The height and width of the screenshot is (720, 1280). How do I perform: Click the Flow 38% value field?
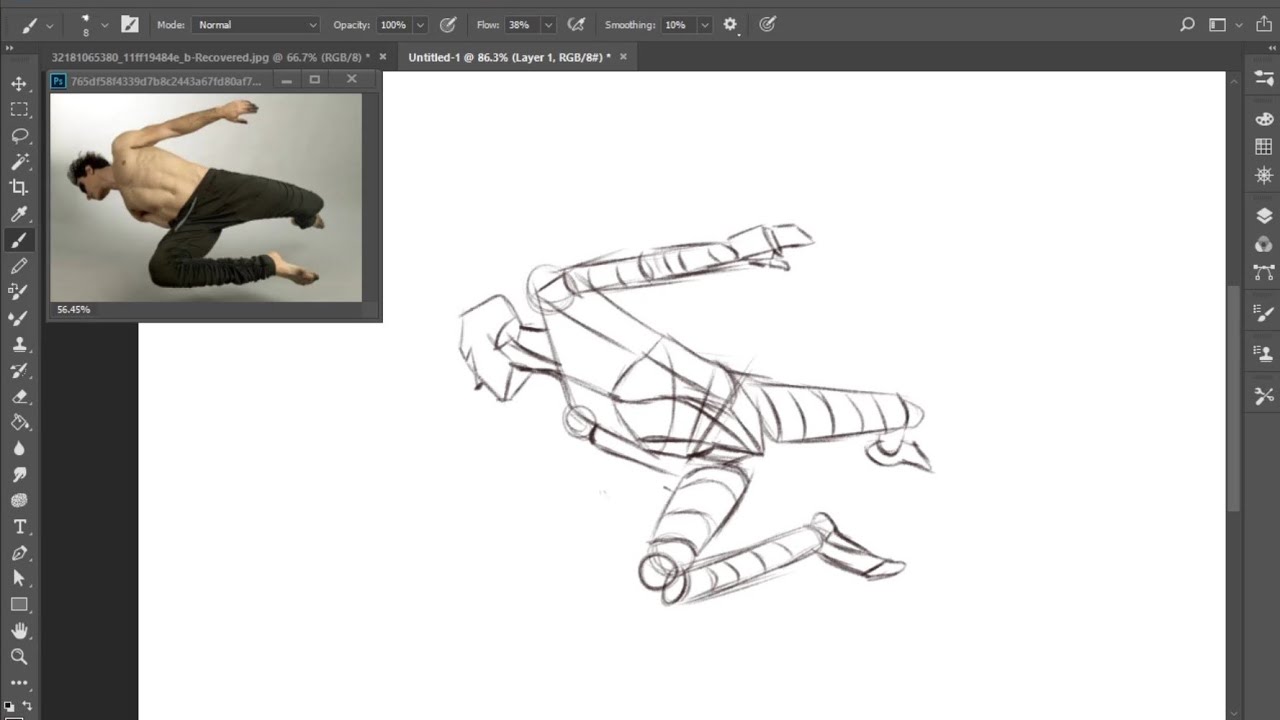tap(521, 25)
